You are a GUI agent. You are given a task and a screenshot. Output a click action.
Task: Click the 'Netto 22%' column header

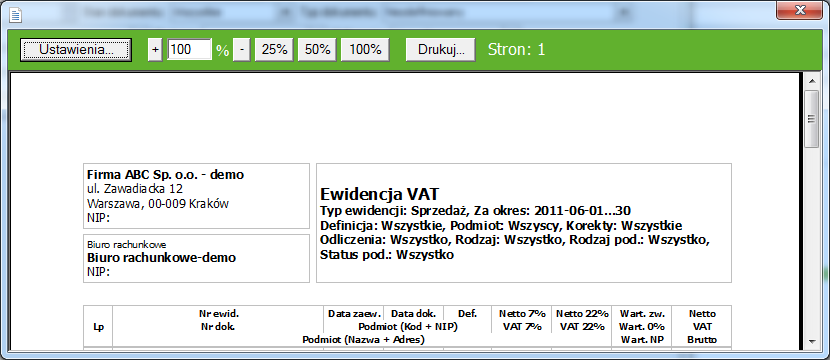point(581,313)
